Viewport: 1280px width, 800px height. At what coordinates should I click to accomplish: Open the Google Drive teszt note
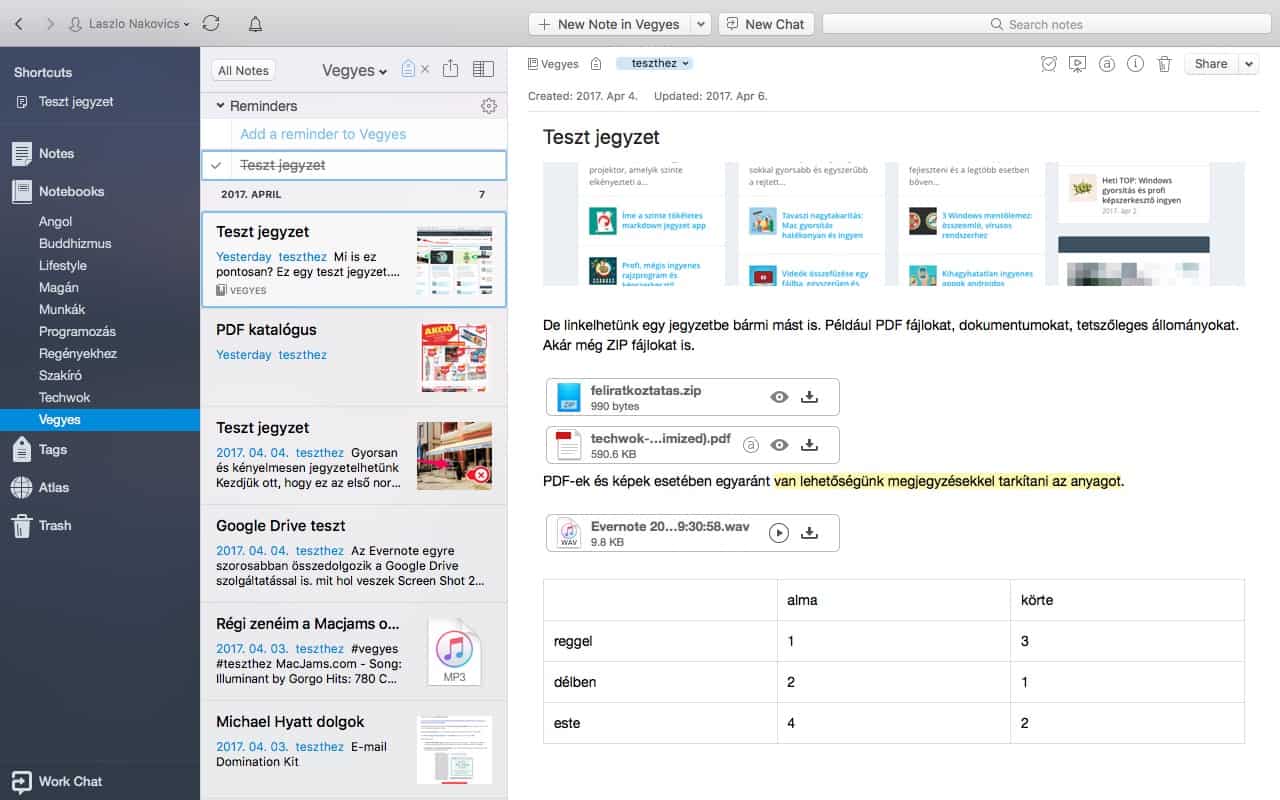(354, 554)
